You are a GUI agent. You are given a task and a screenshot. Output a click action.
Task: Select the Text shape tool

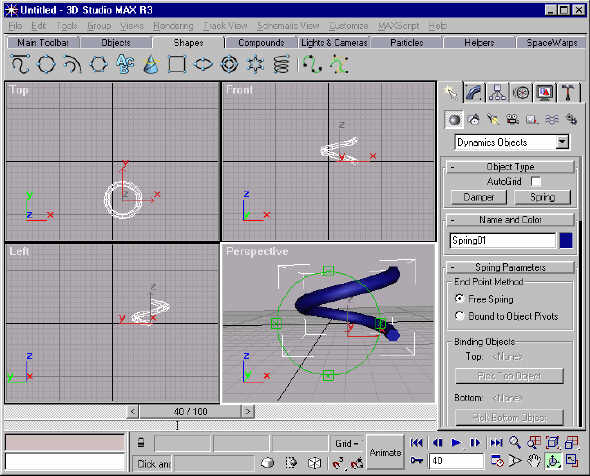125,64
